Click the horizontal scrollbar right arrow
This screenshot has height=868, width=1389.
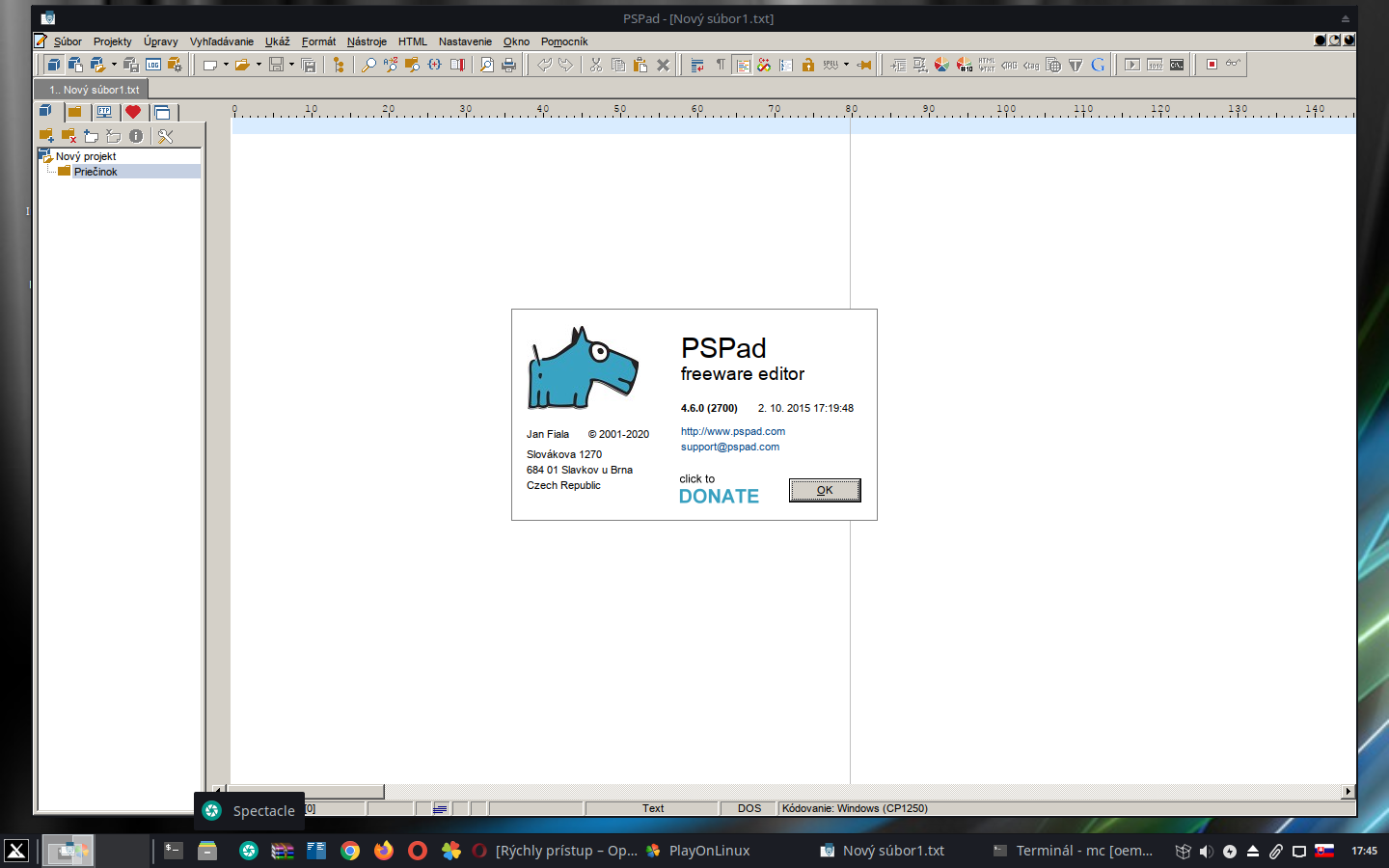[1348, 792]
